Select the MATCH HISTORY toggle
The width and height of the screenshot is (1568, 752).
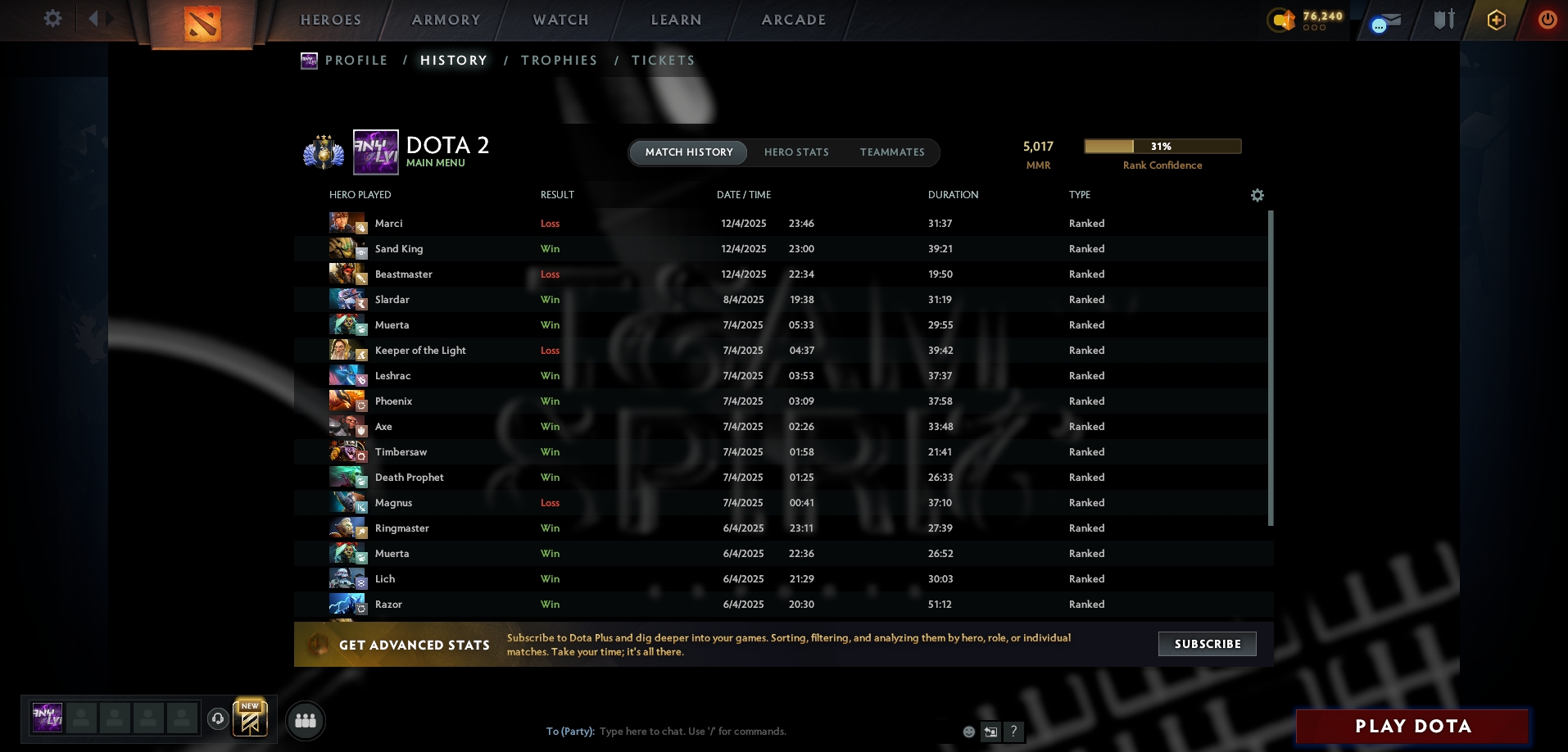(689, 152)
